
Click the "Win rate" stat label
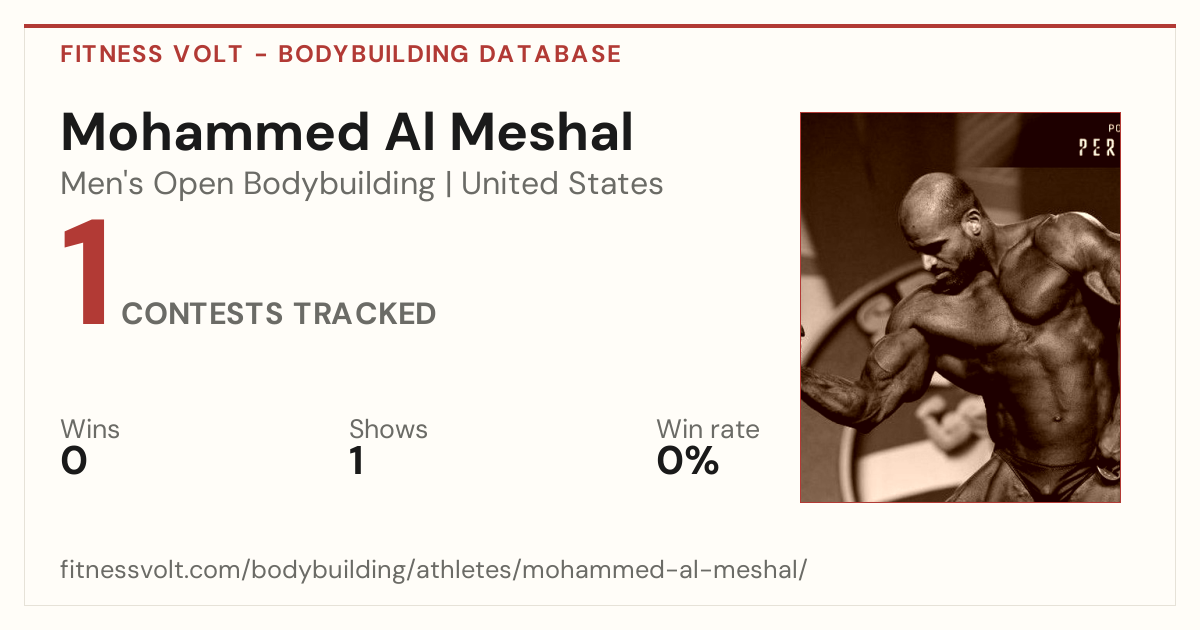click(x=708, y=429)
